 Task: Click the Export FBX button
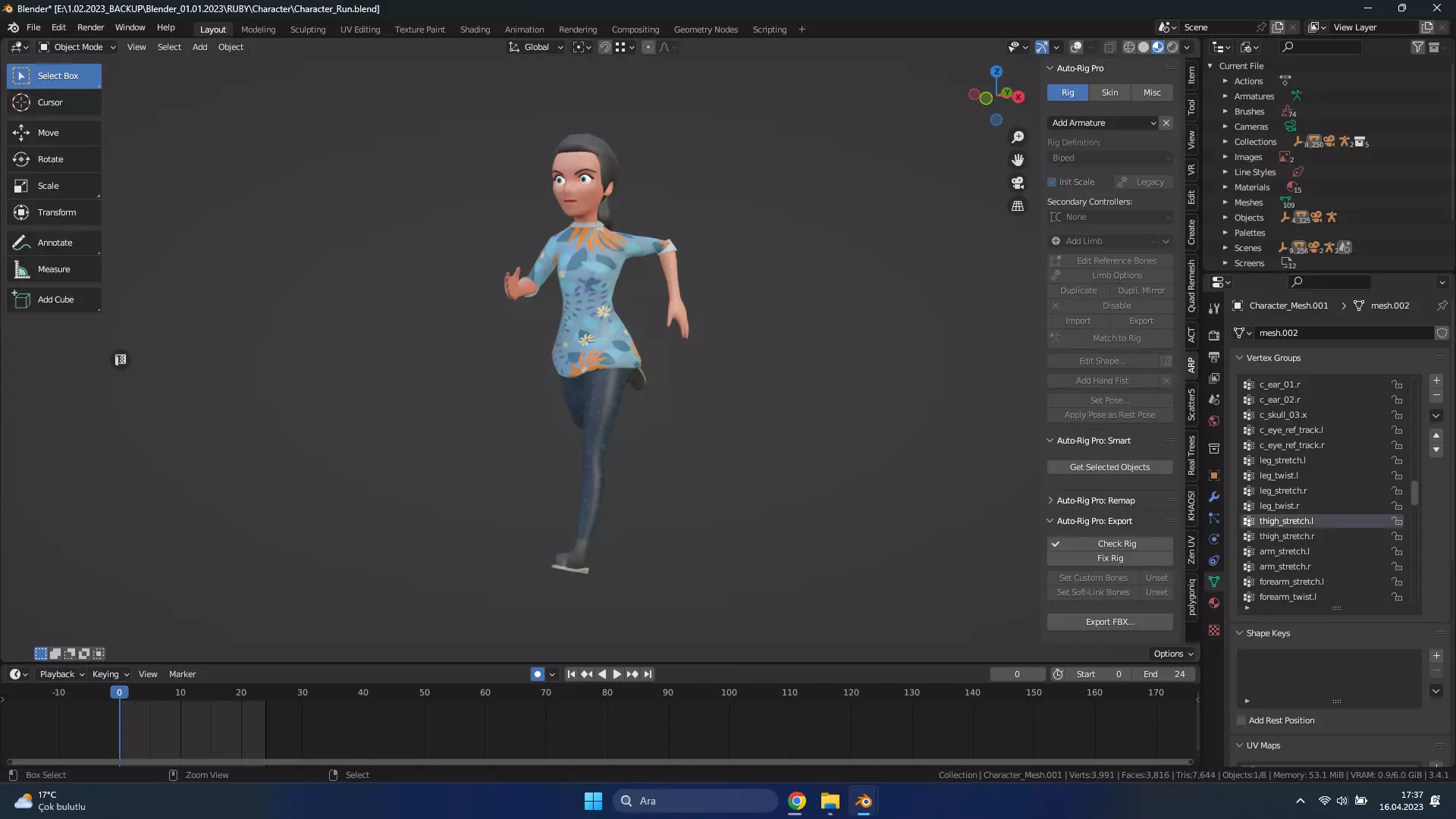pyautogui.click(x=1109, y=622)
